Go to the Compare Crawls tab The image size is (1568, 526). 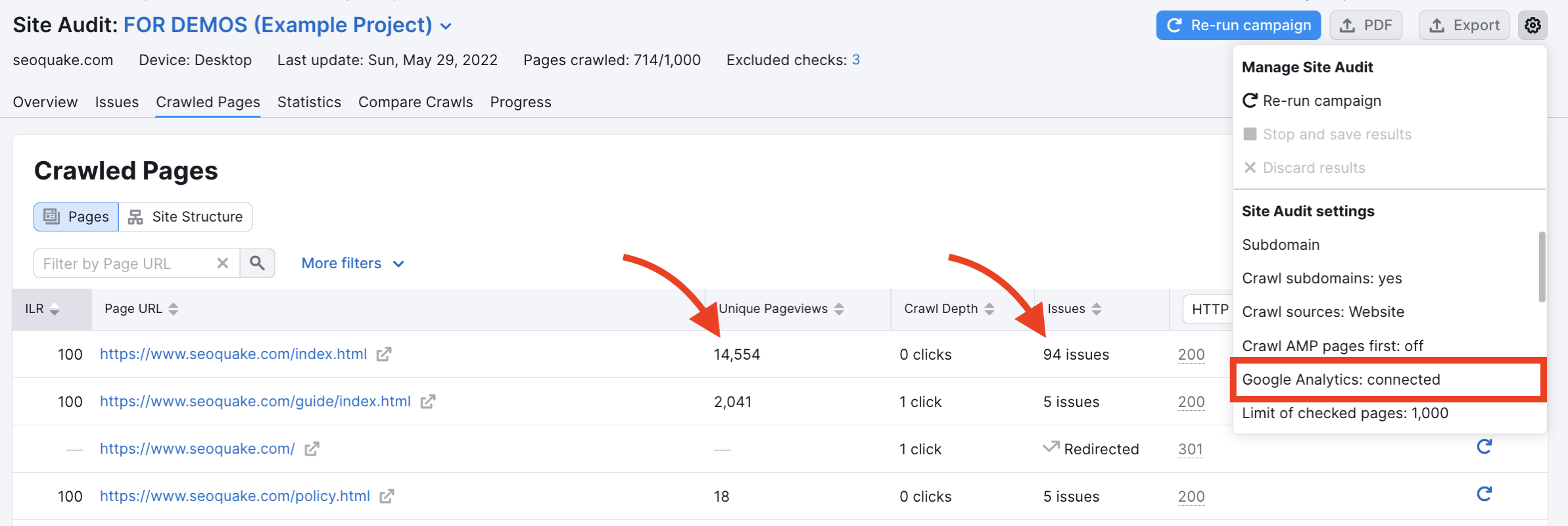pos(416,102)
